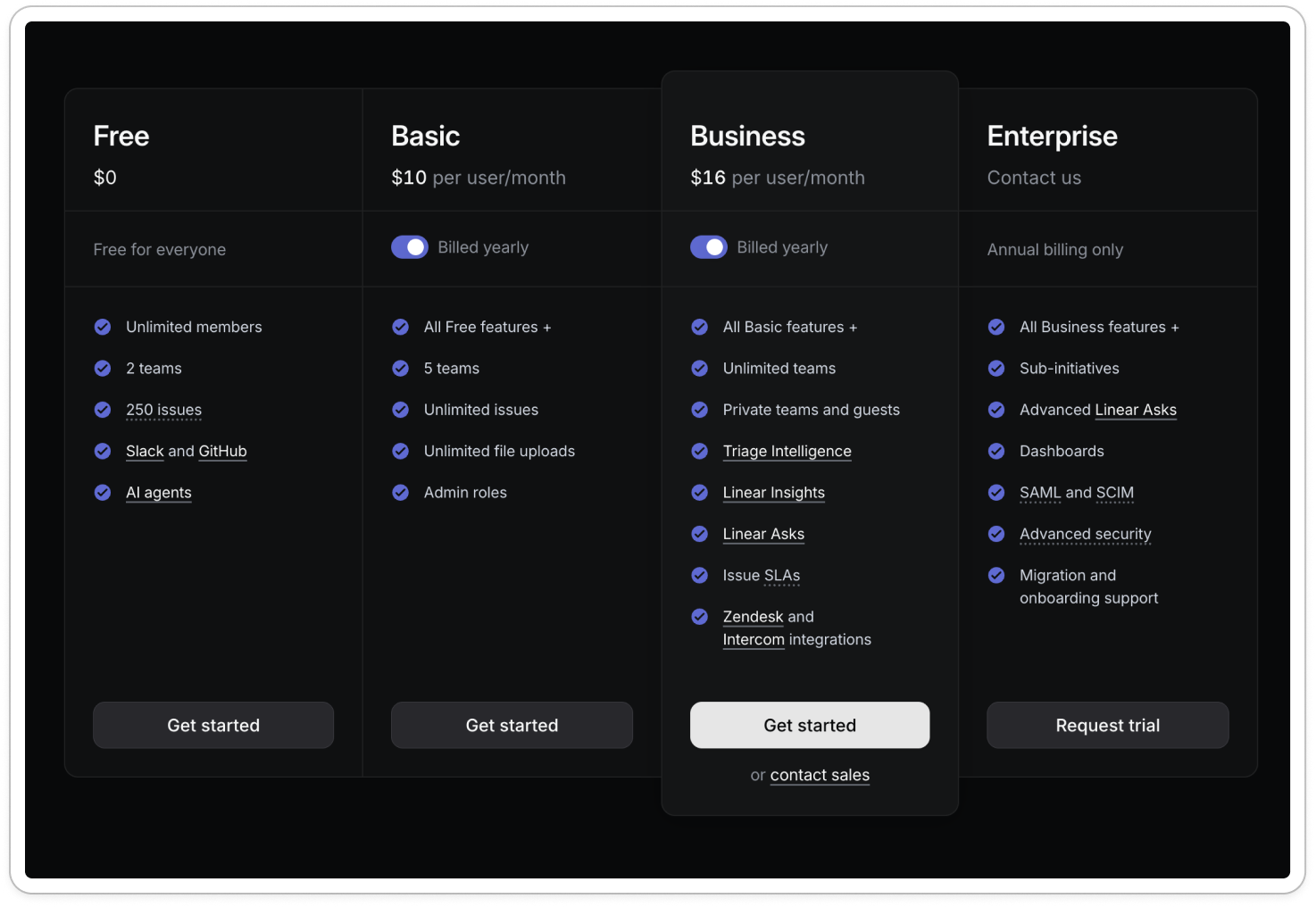The height and width of the screenshot is (907, 1316).
Task: Click Get started under the Free plan
Action: [x=213, y=725]
